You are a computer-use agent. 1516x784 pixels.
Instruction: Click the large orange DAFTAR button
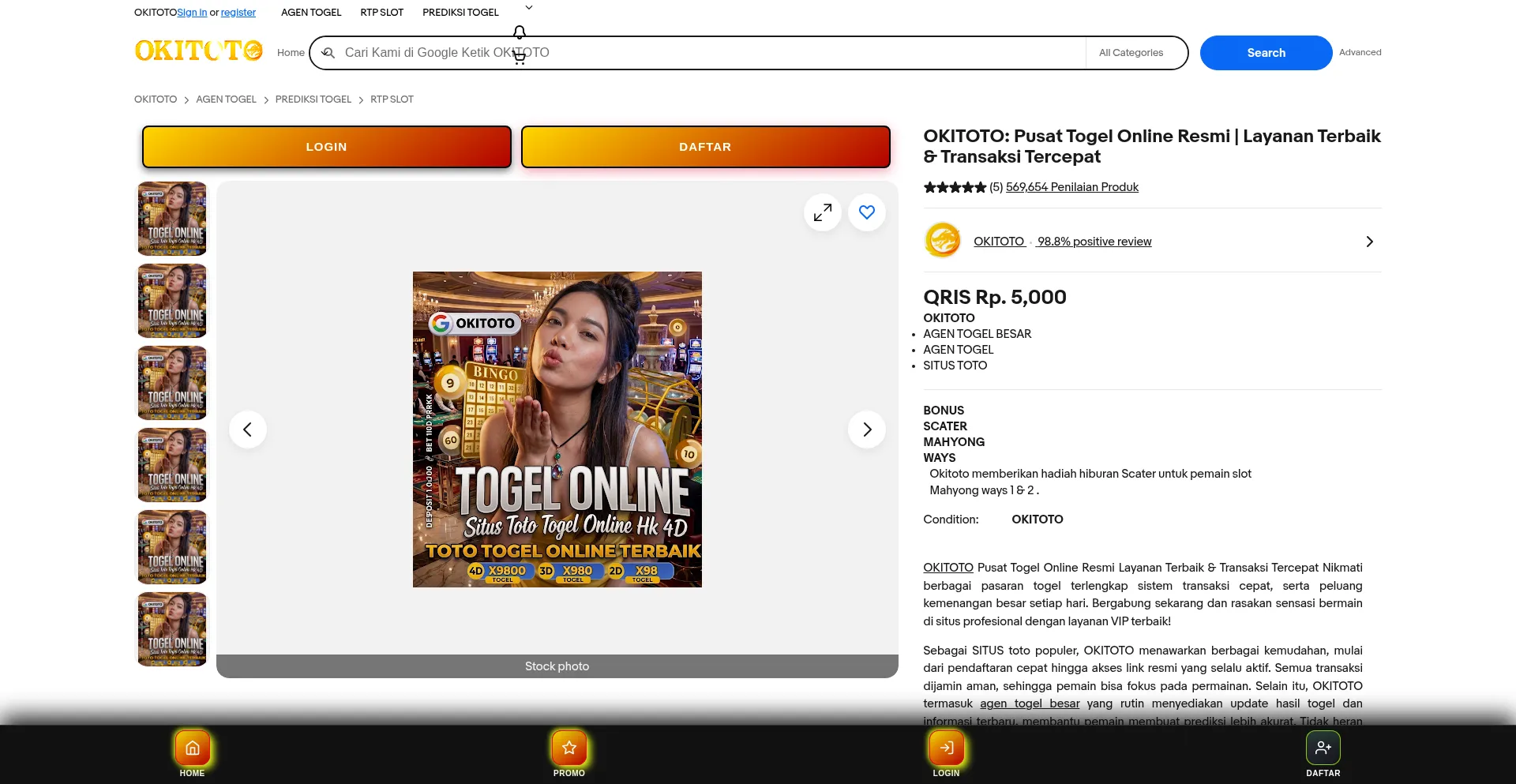(706, 147)
